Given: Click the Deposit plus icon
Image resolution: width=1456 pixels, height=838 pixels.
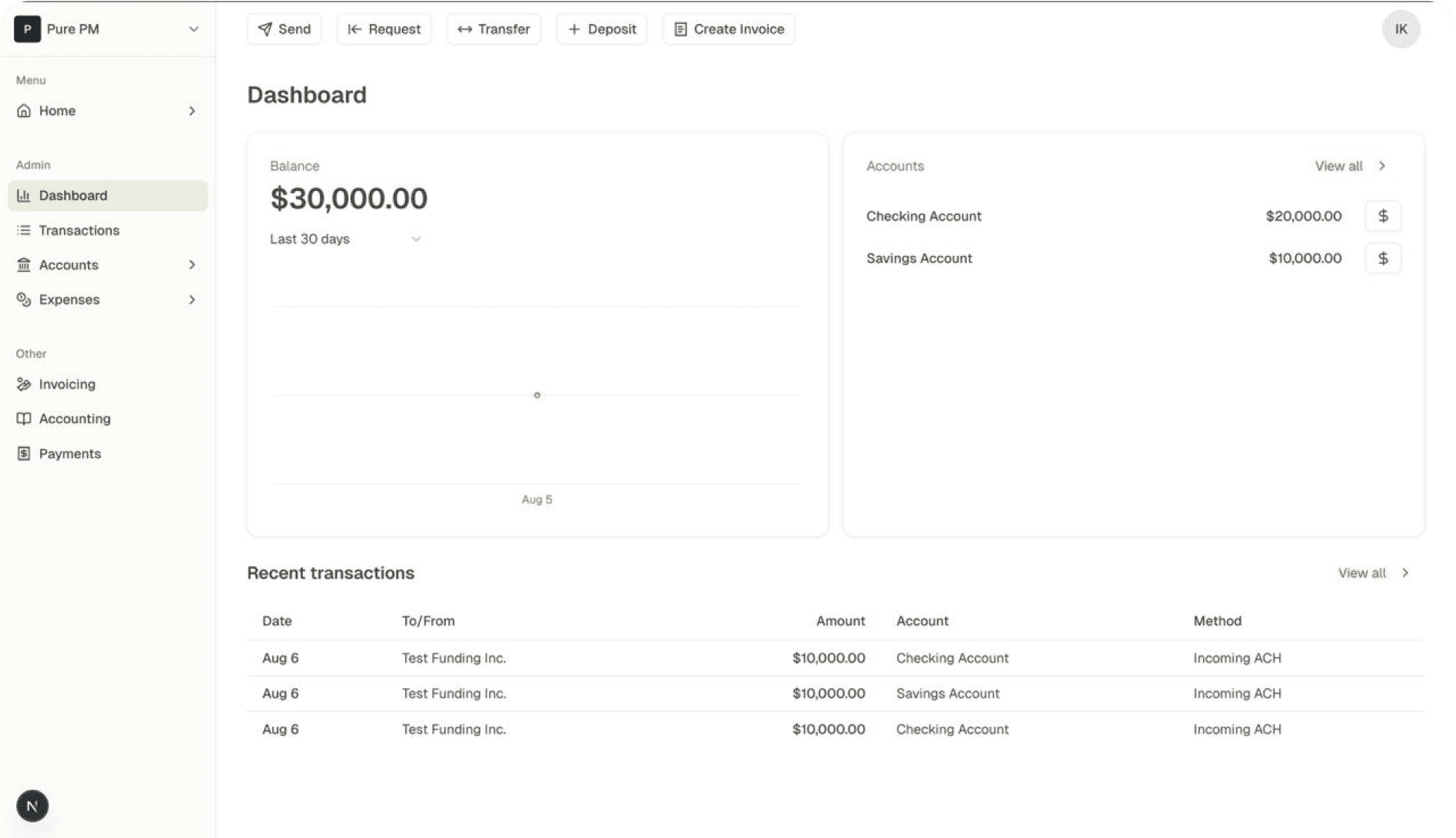Looking at the screenshot, I should (574, 29).
